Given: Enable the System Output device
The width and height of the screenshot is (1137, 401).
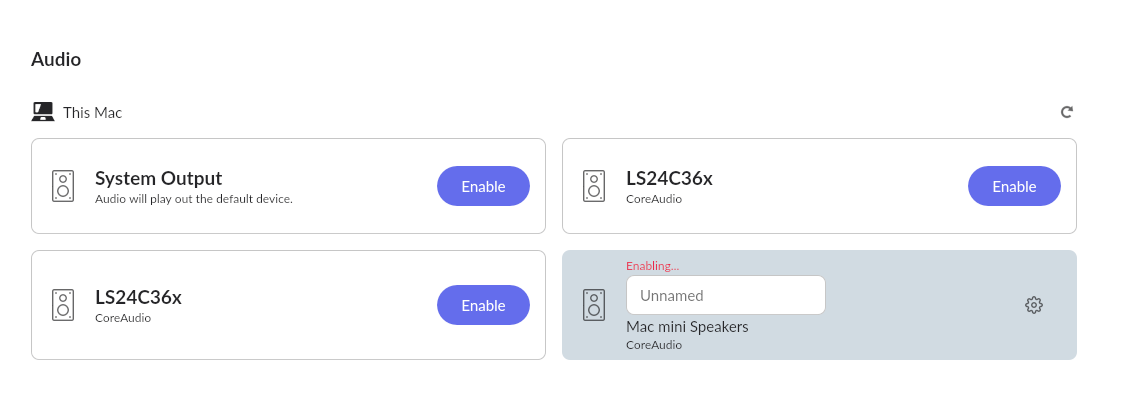Looking at the screenshot, I should 483,186.
